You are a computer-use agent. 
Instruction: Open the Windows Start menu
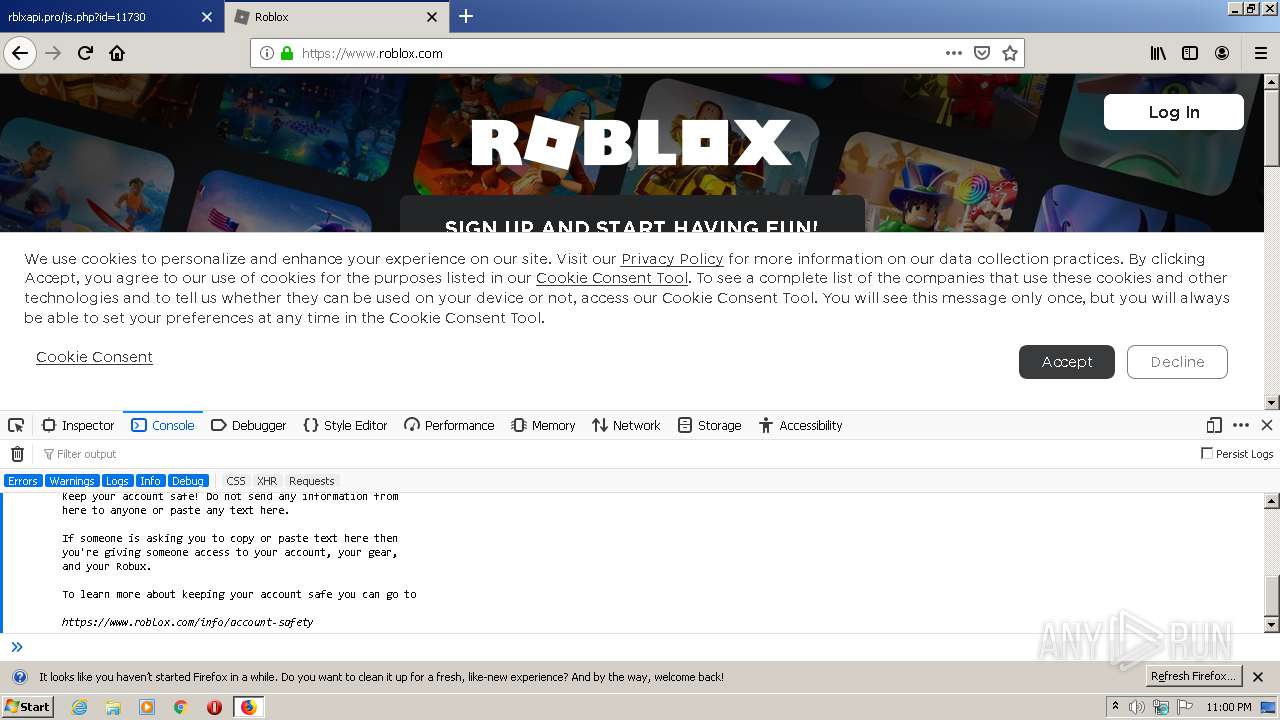click(28, 707)
